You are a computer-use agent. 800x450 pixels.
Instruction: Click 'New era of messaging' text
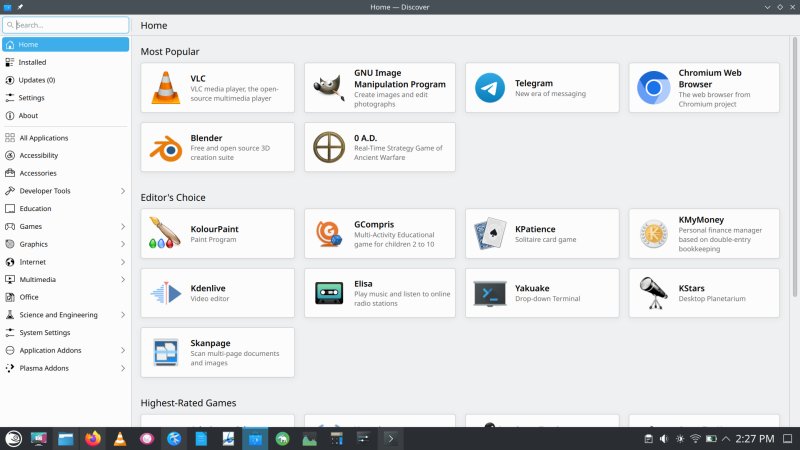[550, 94]
